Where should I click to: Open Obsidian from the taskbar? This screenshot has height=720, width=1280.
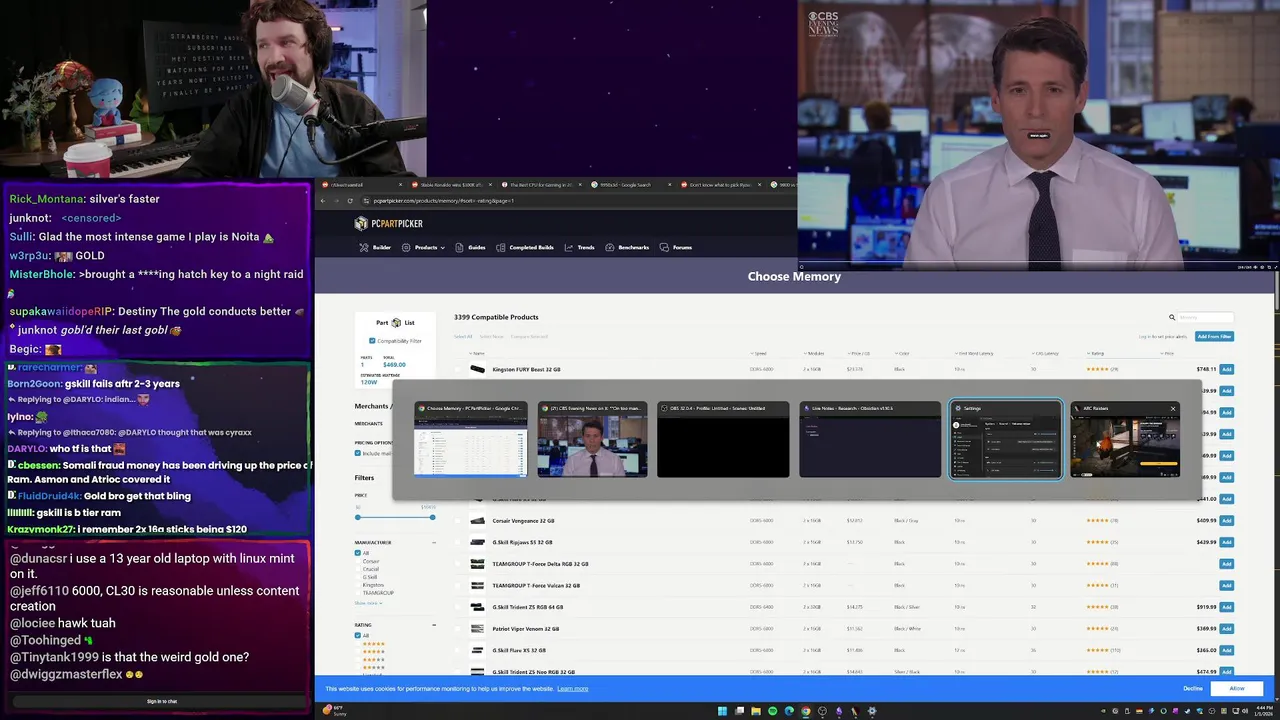(x=839, y=711)
